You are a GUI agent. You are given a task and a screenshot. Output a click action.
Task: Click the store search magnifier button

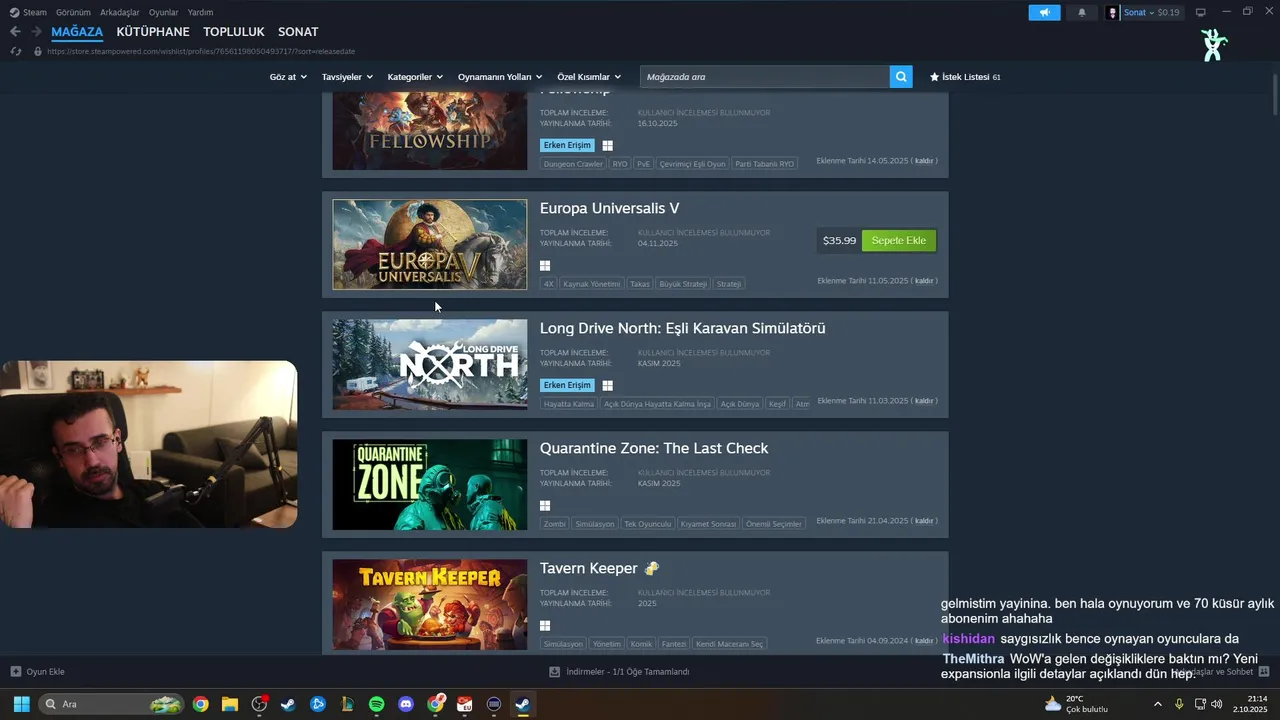pos(901,76)
